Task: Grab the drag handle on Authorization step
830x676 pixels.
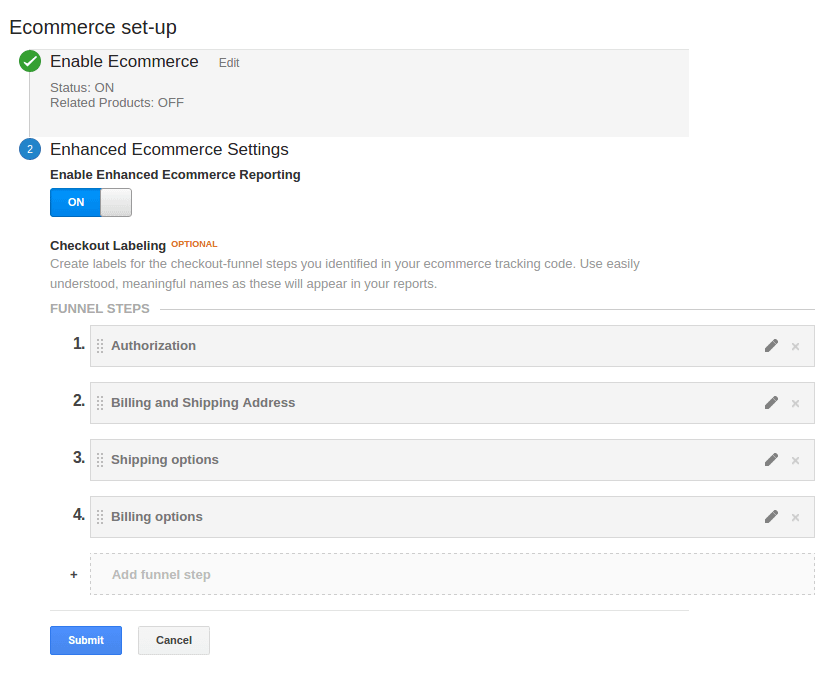Action: point(100,346)
